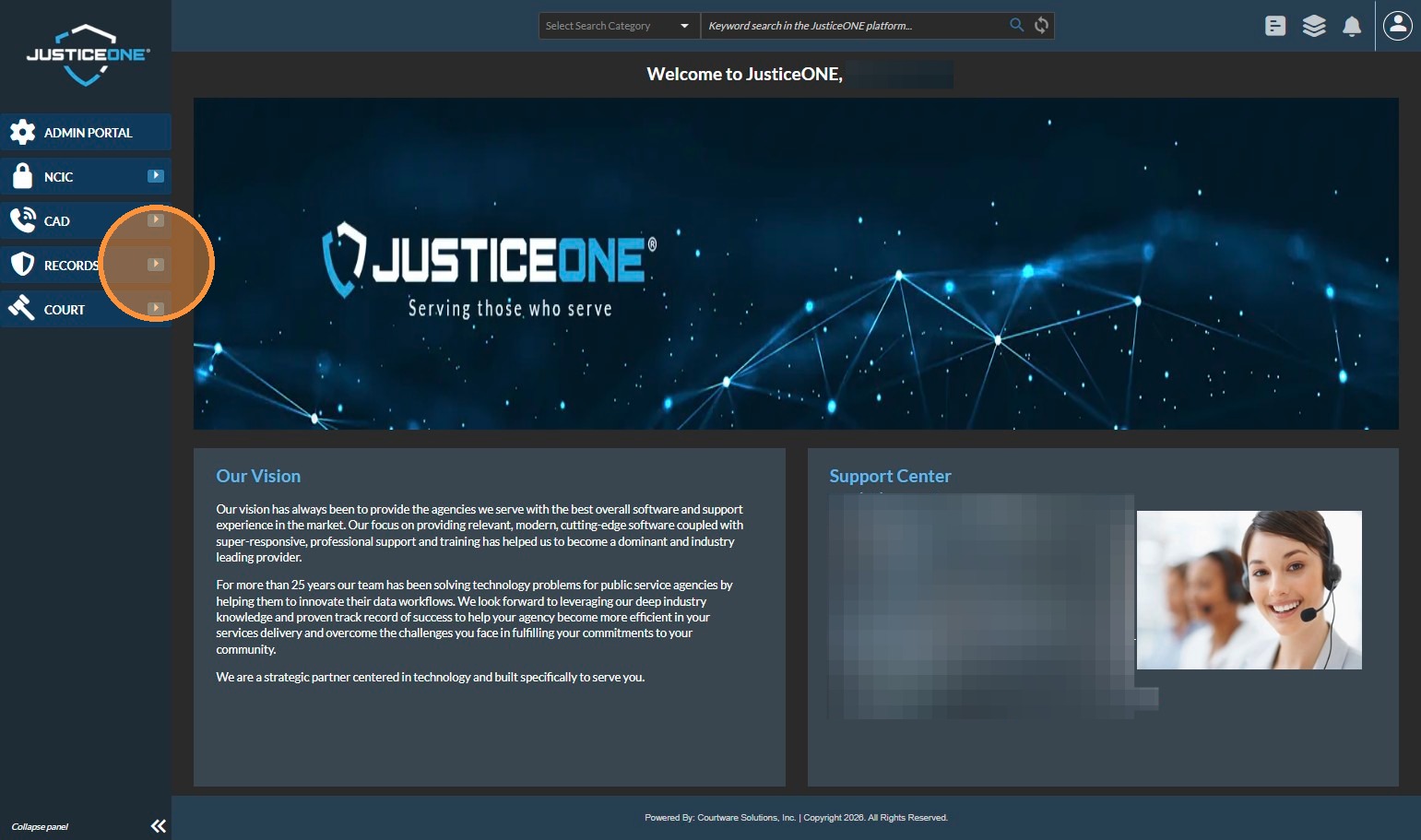This screenshot has width=1421, height=840.
Task: Expand the CAD submenu arrow
Action: click(156, 220)
